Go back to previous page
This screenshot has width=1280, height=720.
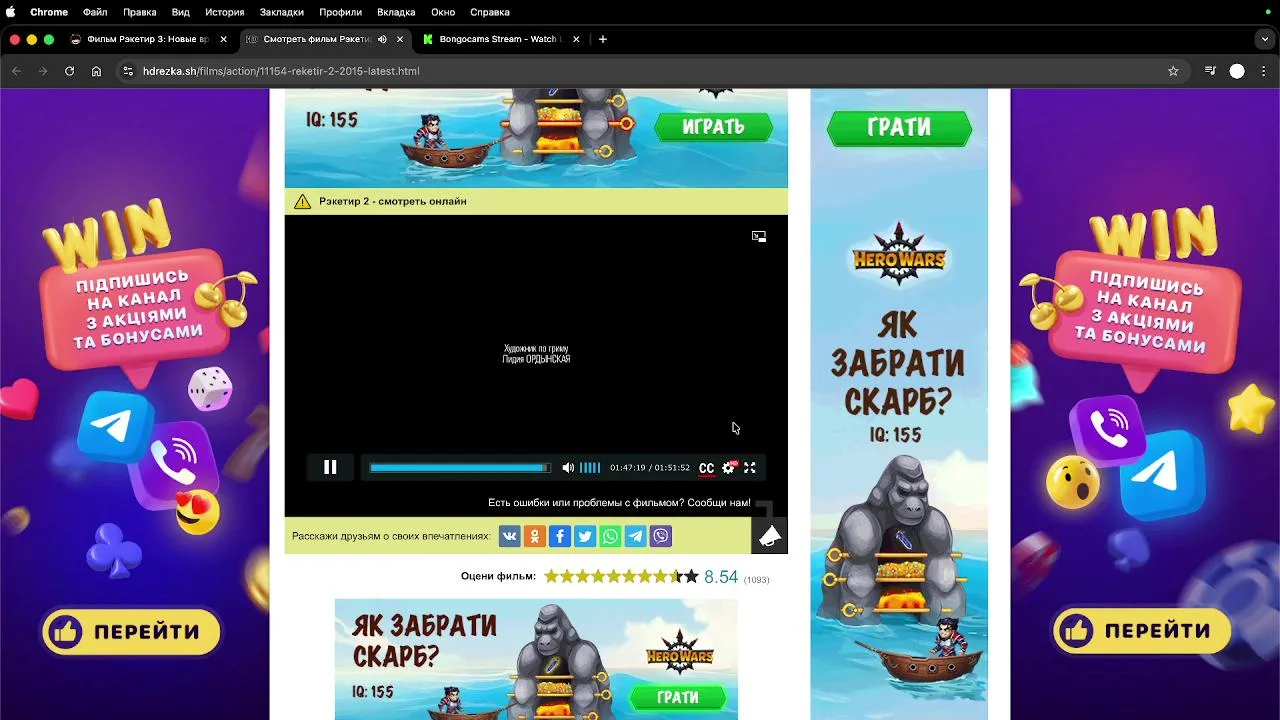[x=16, y=71]
